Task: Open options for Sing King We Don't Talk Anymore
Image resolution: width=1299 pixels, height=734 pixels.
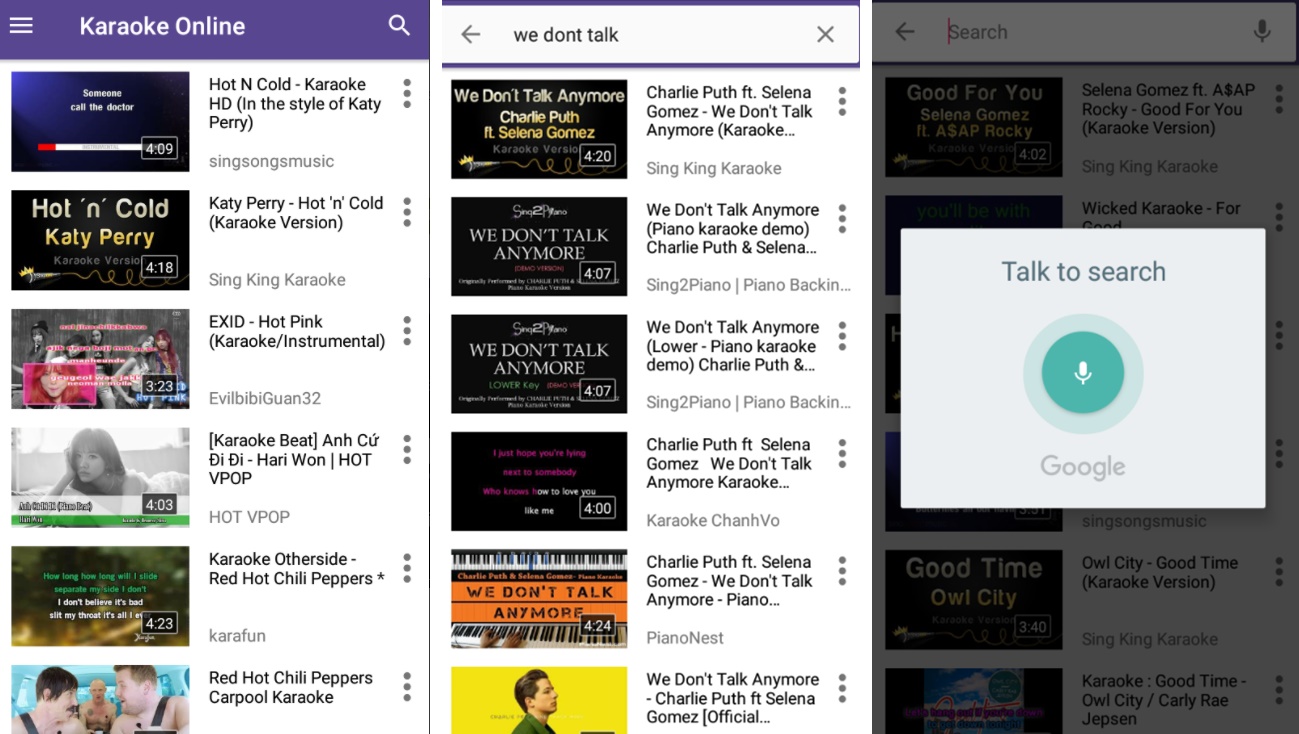Action: click(x=842, y=101)
